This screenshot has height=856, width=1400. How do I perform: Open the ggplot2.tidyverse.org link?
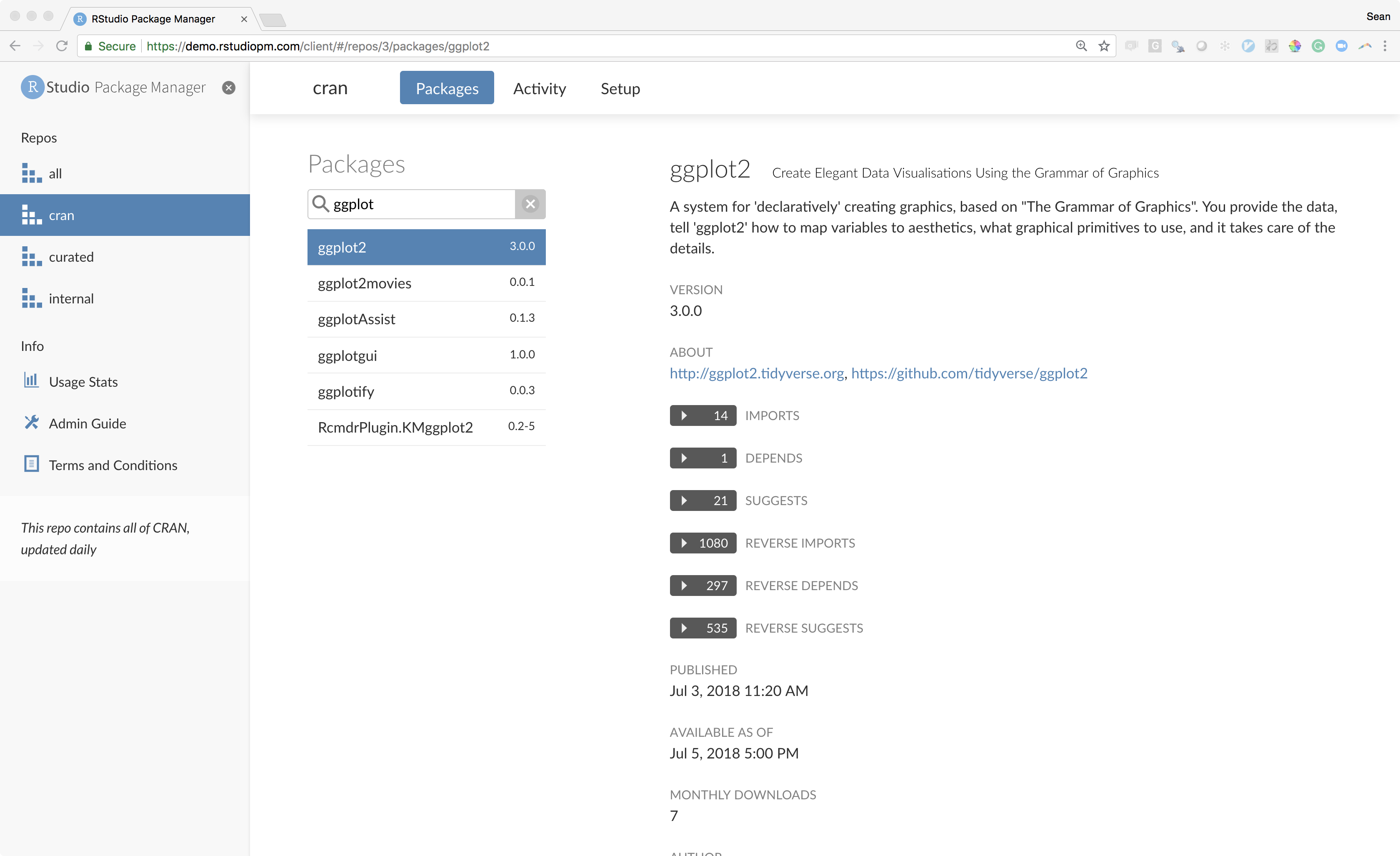[756, 373]
